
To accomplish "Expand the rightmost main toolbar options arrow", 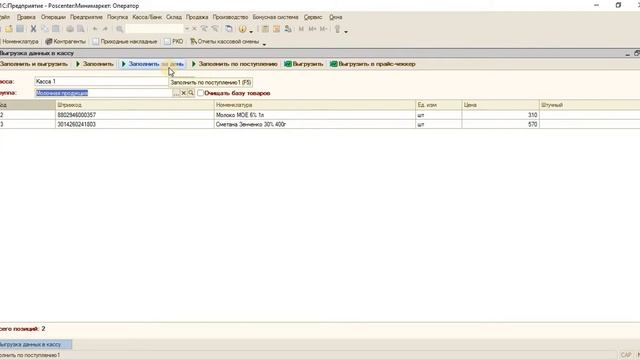I will (346, 31).
